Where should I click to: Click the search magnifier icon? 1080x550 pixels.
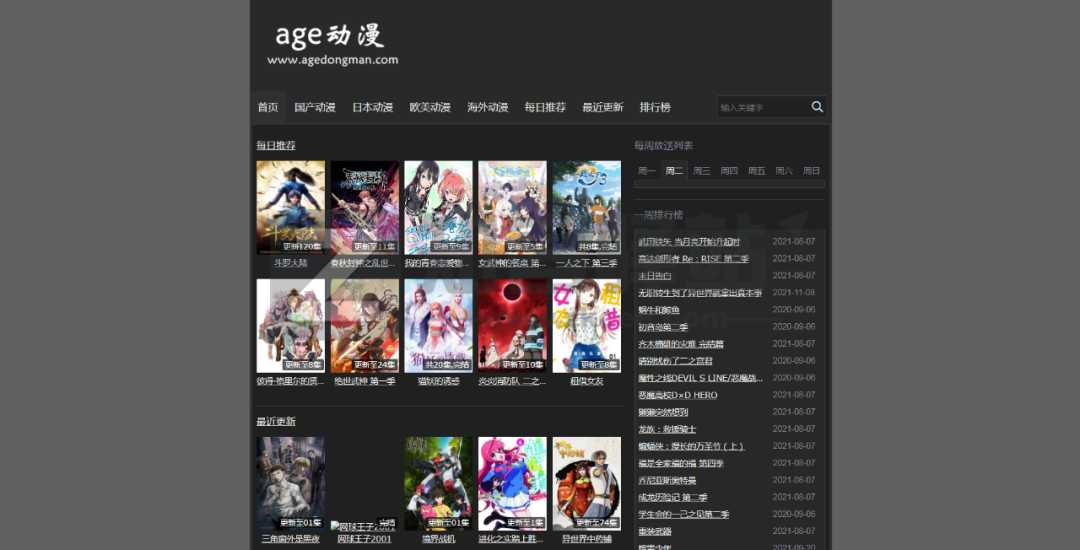point(817,107)
